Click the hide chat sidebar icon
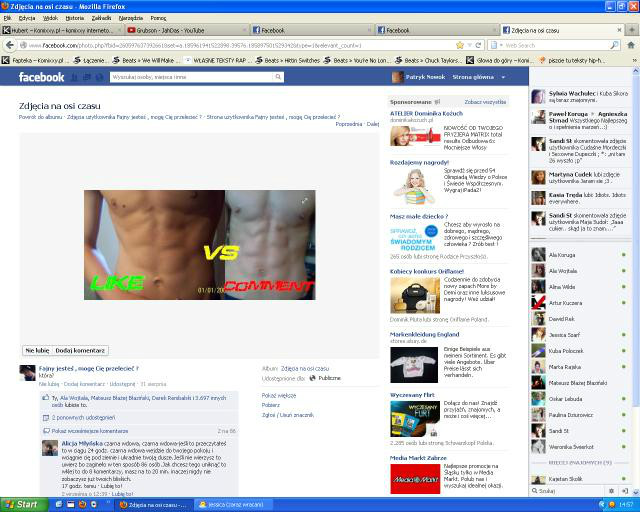The height and width of the screenshot is (512, 640). tap(624, 491)
